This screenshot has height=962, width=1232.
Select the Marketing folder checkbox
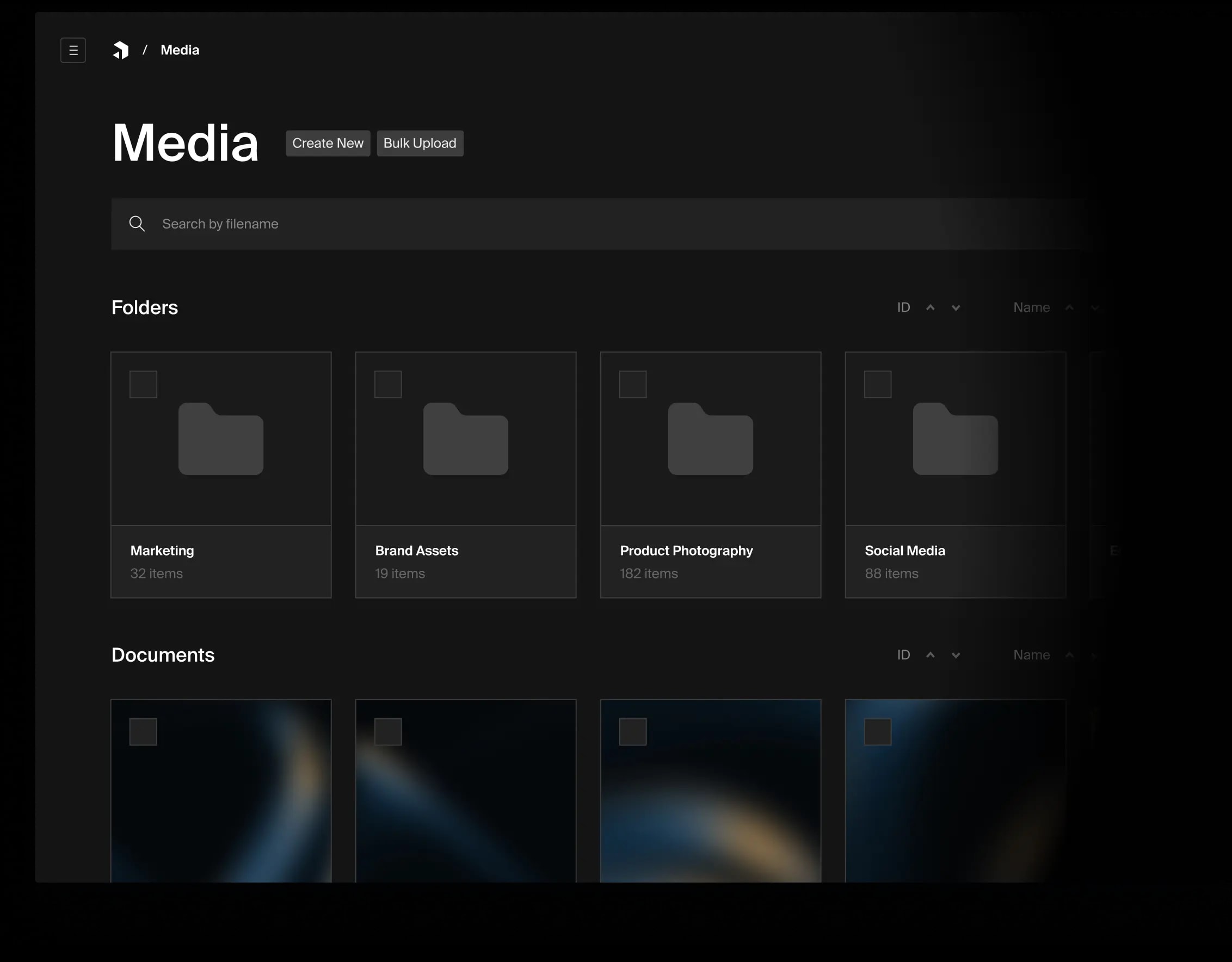[143, 384]
